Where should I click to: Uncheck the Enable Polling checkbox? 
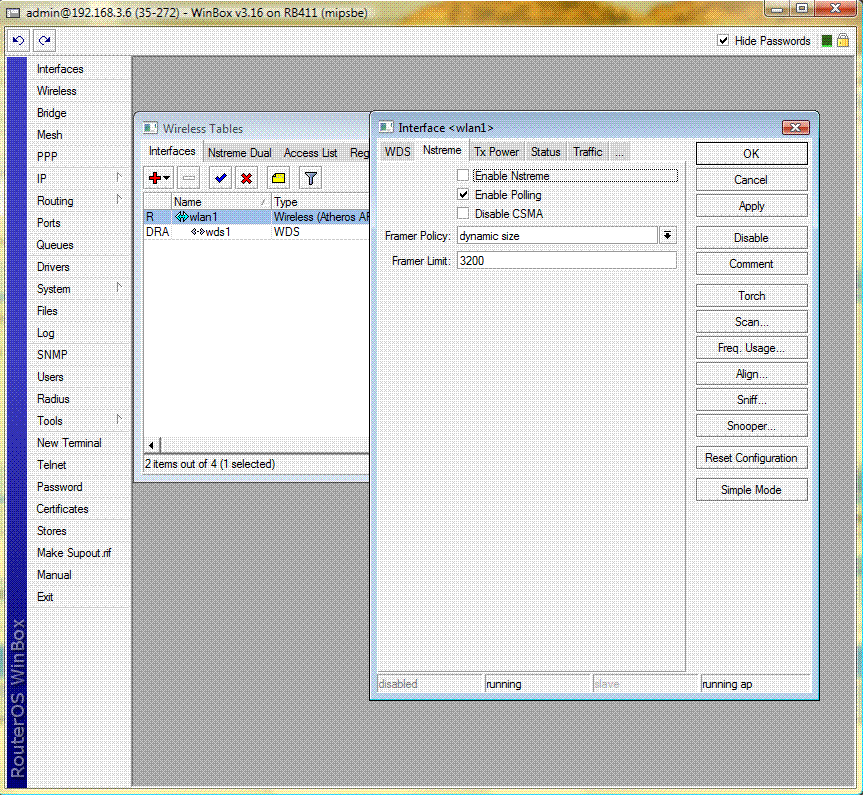tap(463, 195)
